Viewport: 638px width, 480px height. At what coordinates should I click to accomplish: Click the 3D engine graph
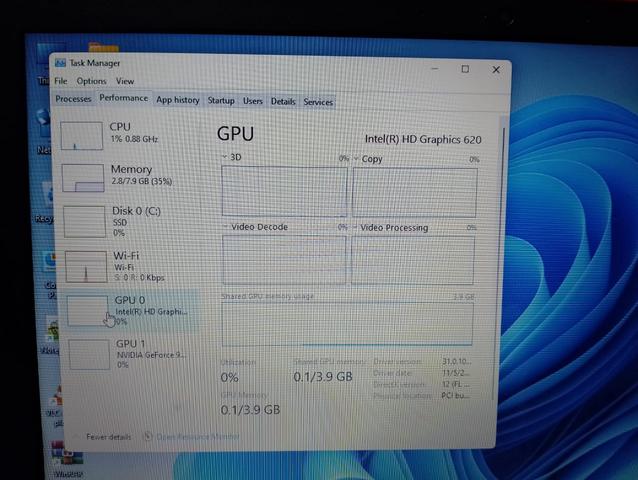[284, 191]
